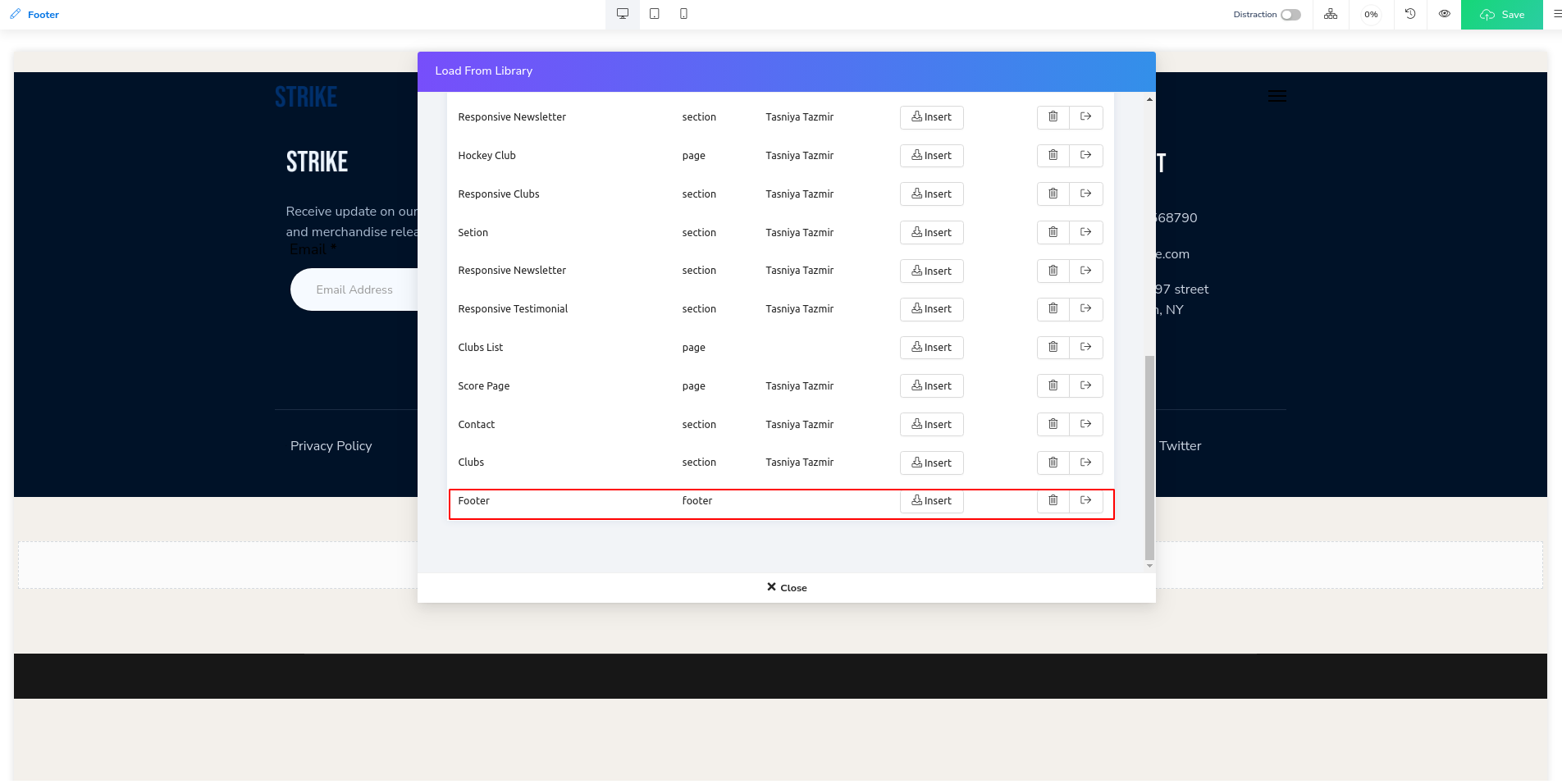Toggle the Distraction switch
The image size is (1562, 784).
click(1290, 15)
